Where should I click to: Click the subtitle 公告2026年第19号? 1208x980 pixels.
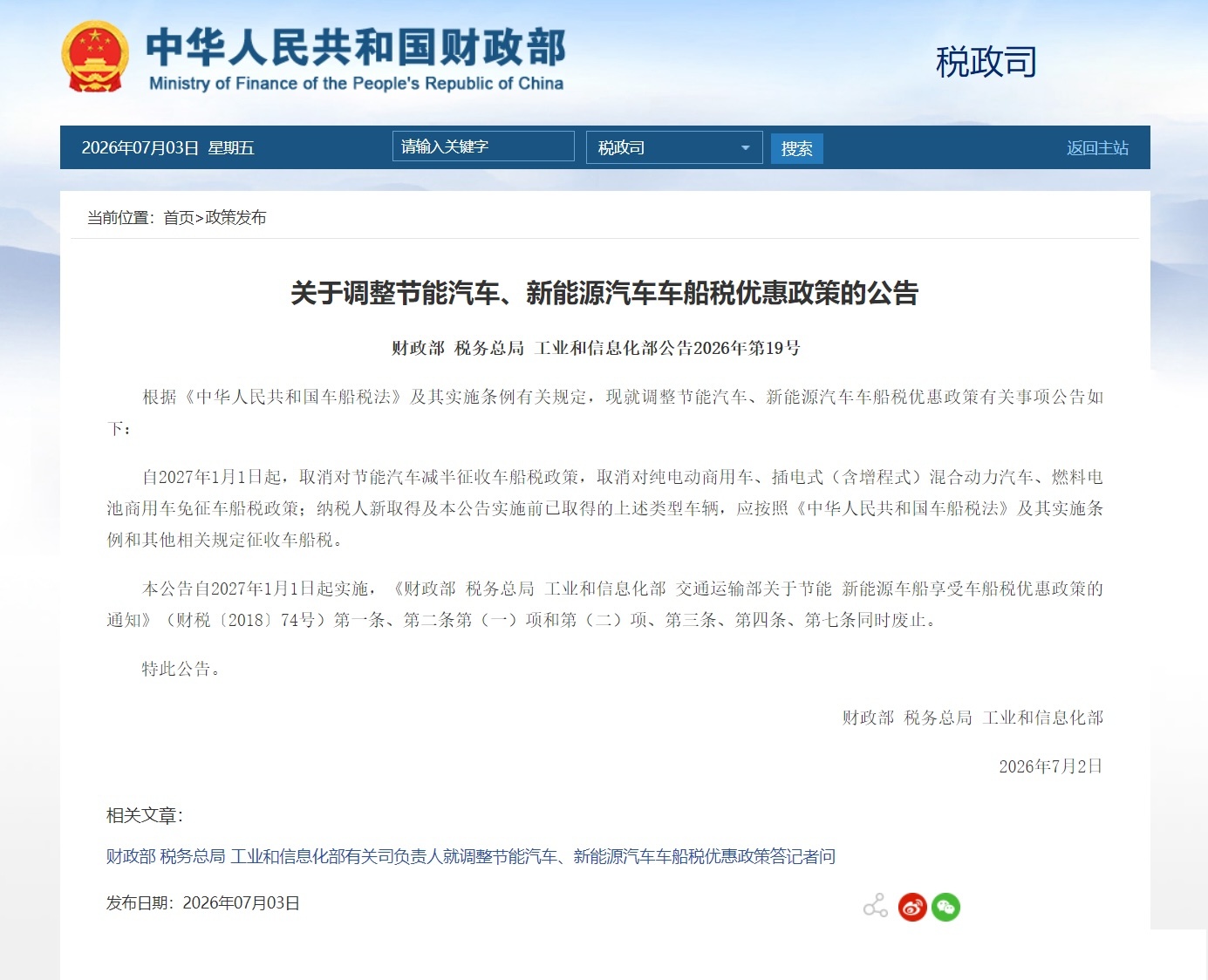coord(596,348)
